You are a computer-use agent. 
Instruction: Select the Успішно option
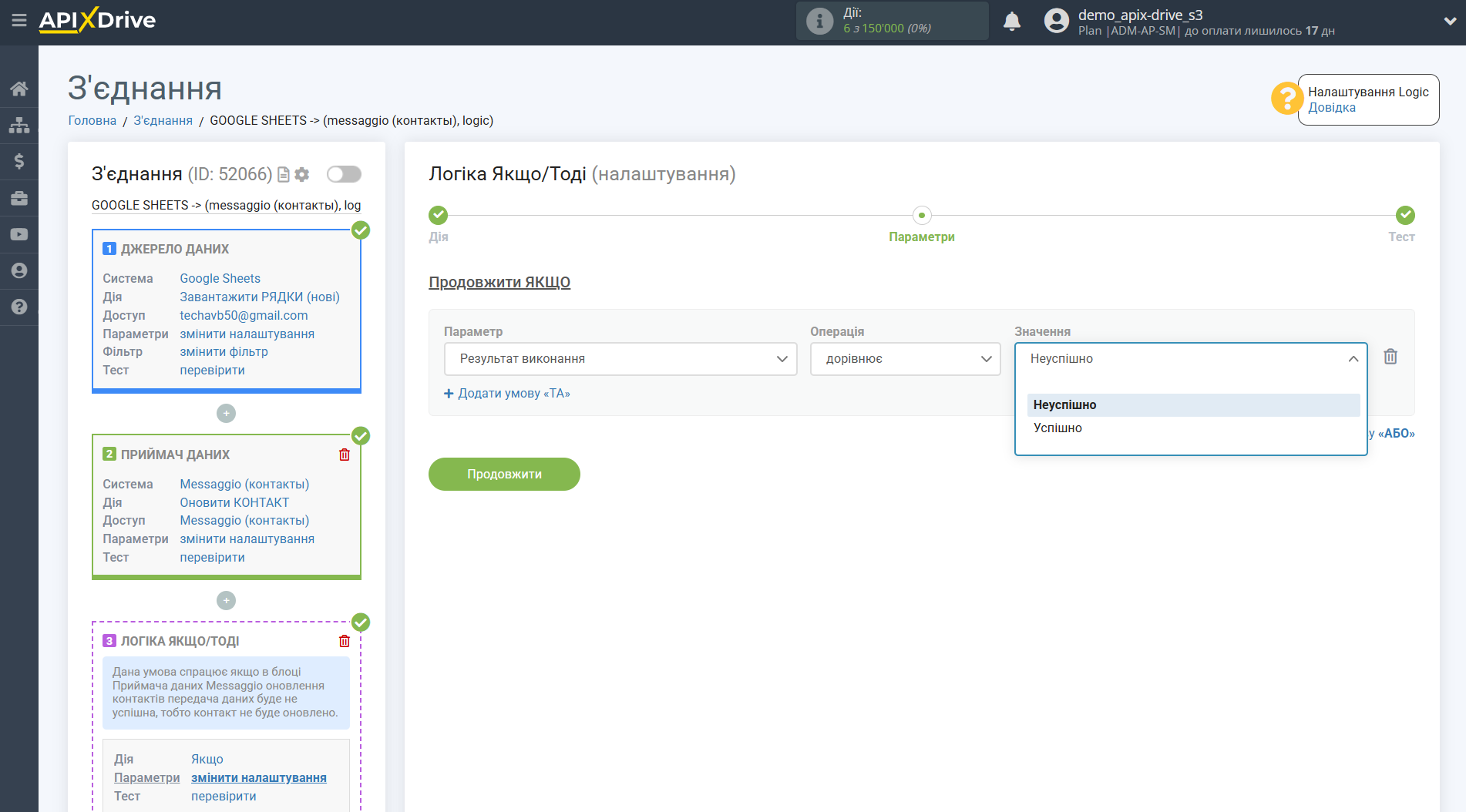pos(1057,428)
